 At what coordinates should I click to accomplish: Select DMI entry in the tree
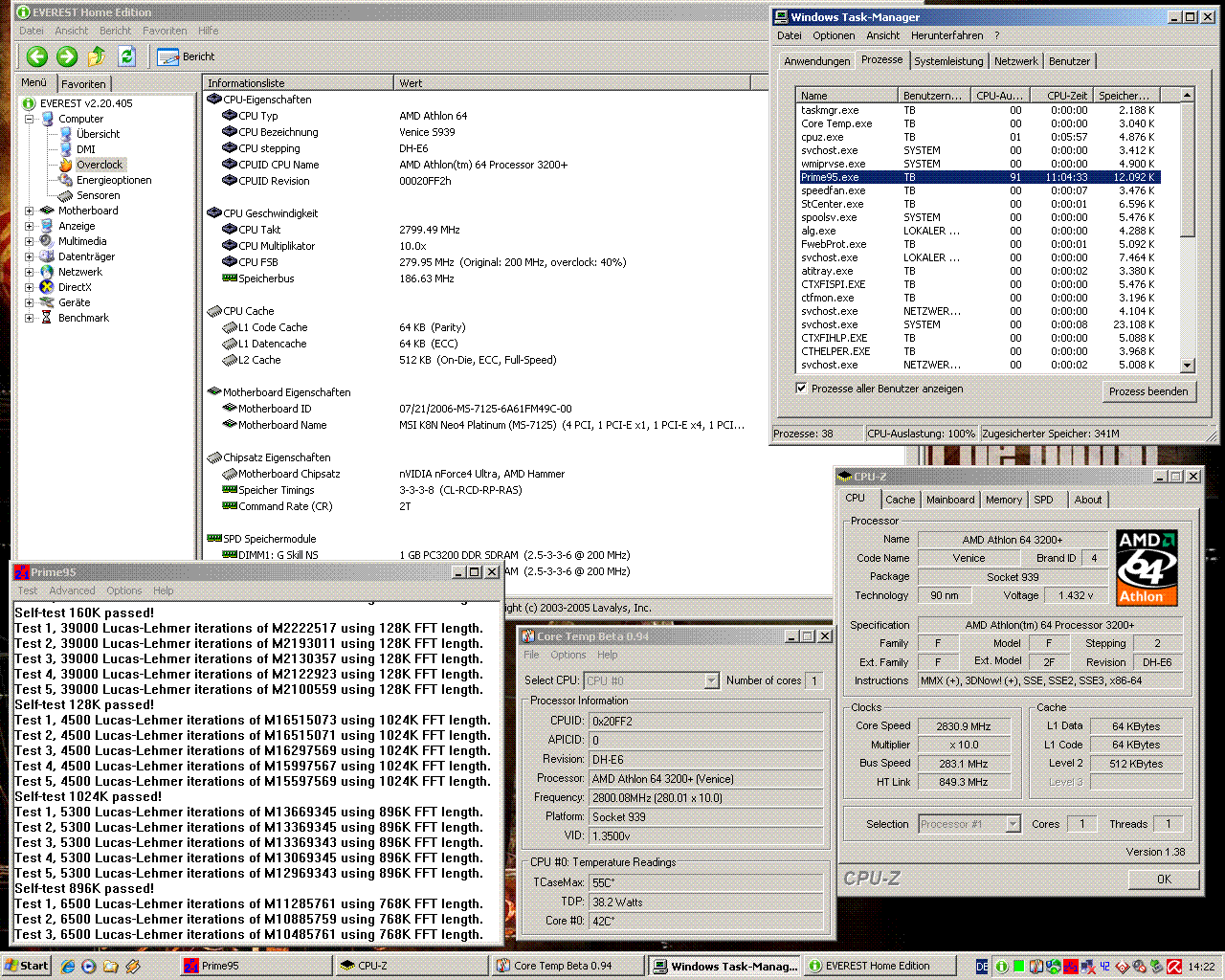coord(86,149)
